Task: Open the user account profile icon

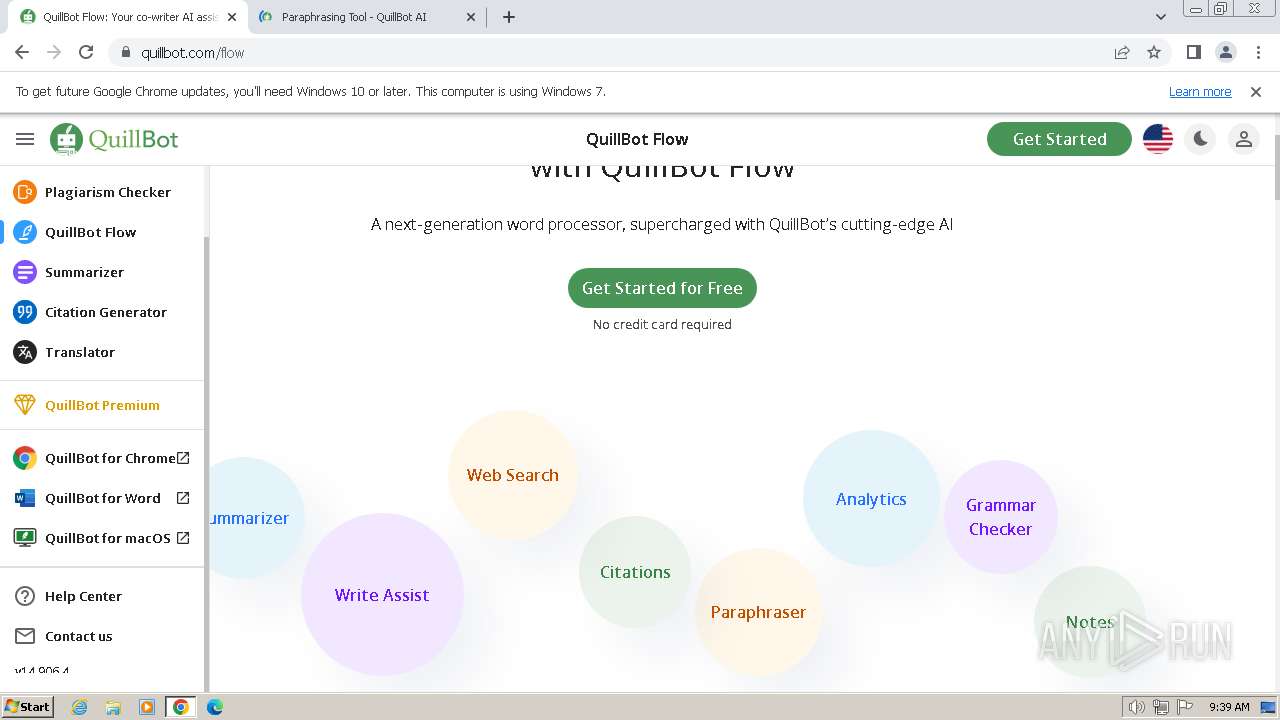Action: coord(1244,139)
